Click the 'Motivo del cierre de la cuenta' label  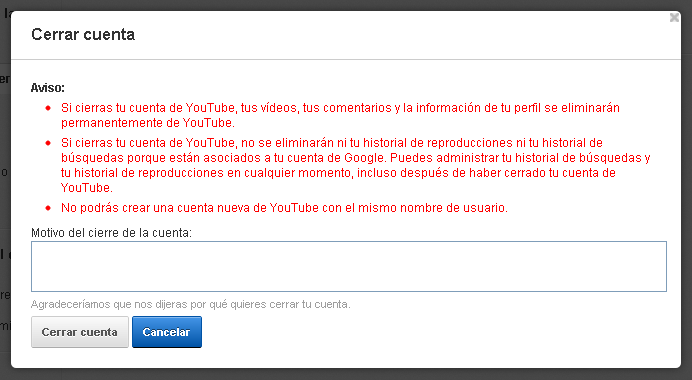(111, 233)
